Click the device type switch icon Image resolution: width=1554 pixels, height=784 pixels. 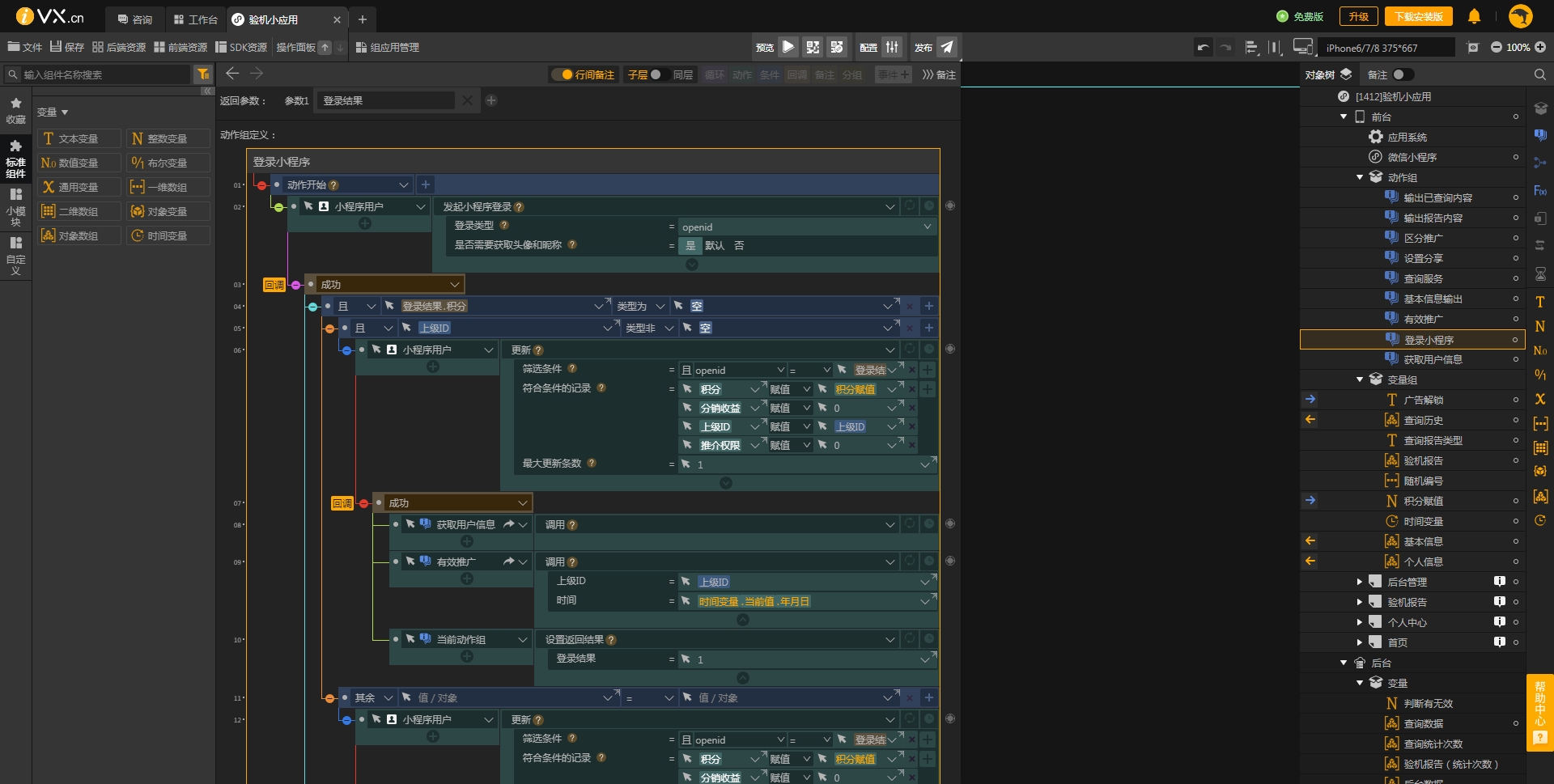tap(1302, 47)
